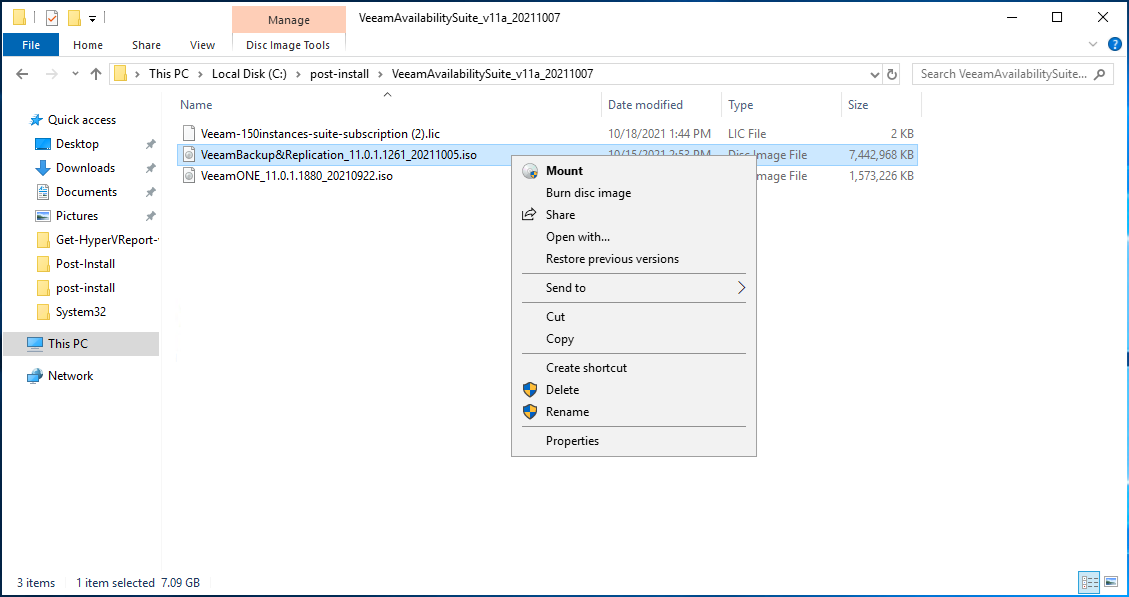Click the shield icon beside Rename

(530, 412)
